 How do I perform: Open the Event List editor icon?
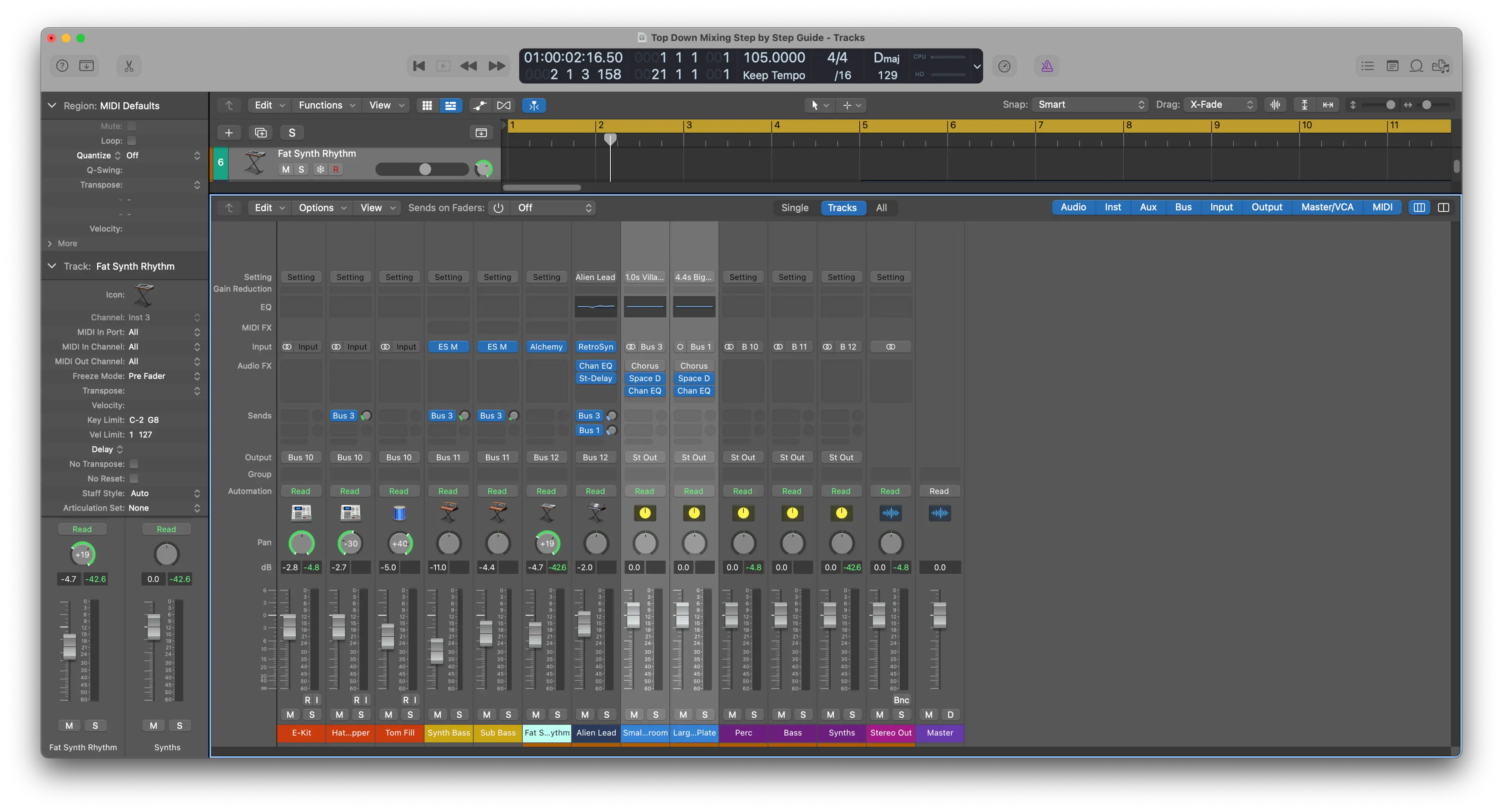[1367, 66]
